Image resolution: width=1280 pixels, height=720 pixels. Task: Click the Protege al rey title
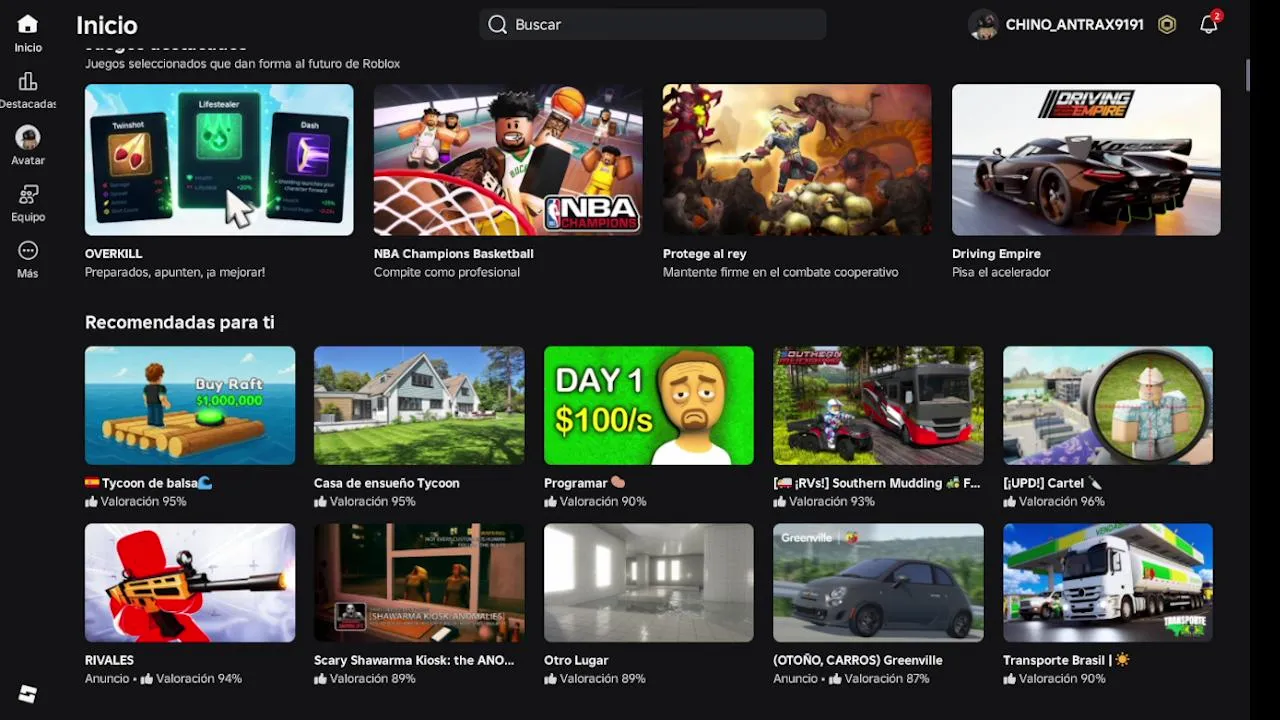[705, 254]
